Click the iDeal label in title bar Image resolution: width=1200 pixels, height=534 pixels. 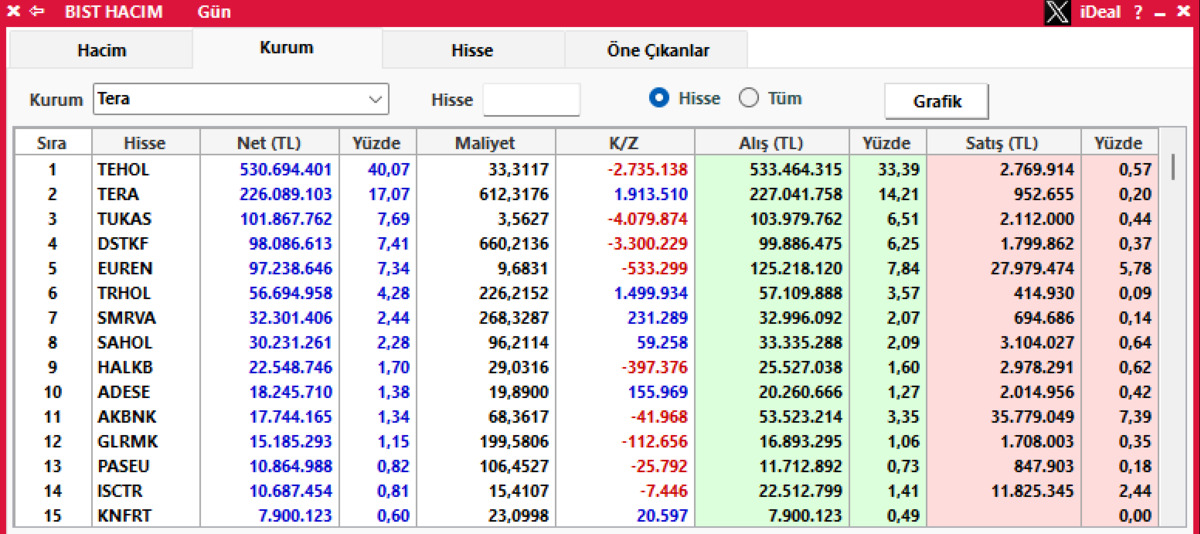1100,12
